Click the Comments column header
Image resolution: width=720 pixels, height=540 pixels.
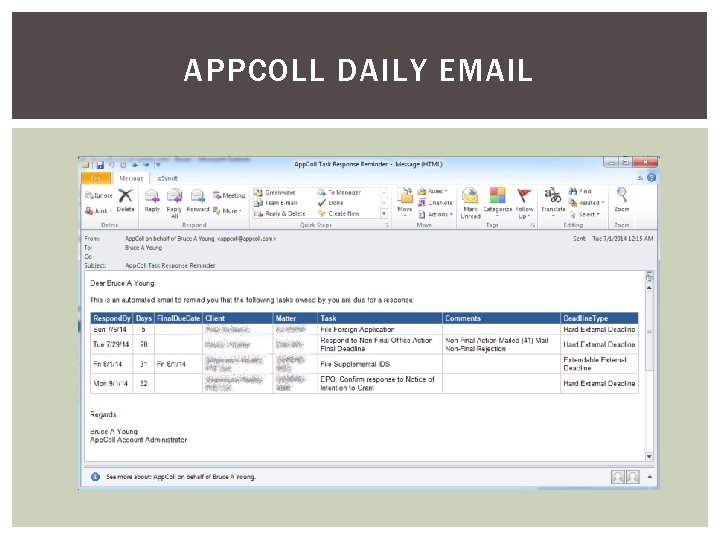click(501, 318)
